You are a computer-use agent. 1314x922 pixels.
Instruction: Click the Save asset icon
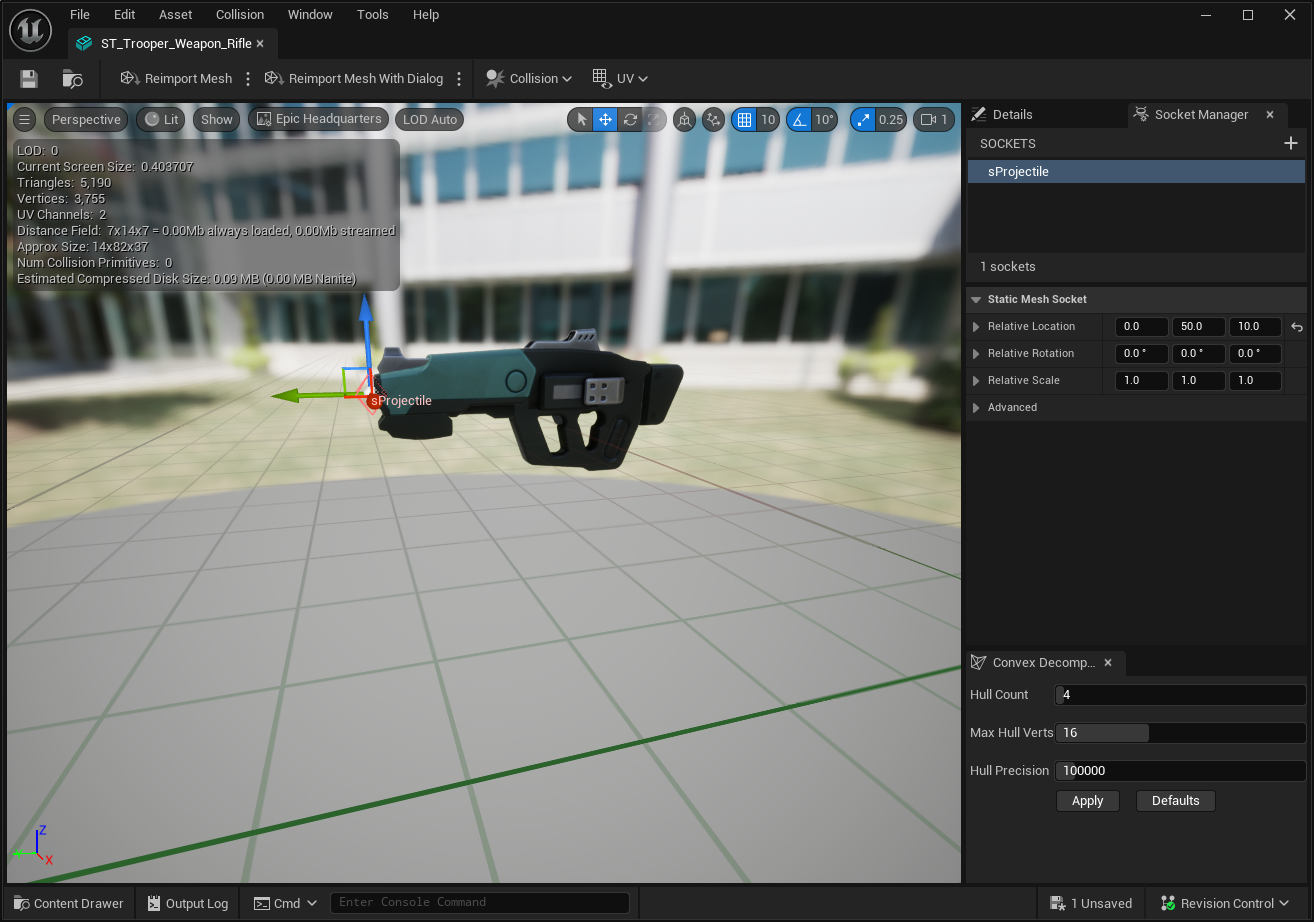29,79
